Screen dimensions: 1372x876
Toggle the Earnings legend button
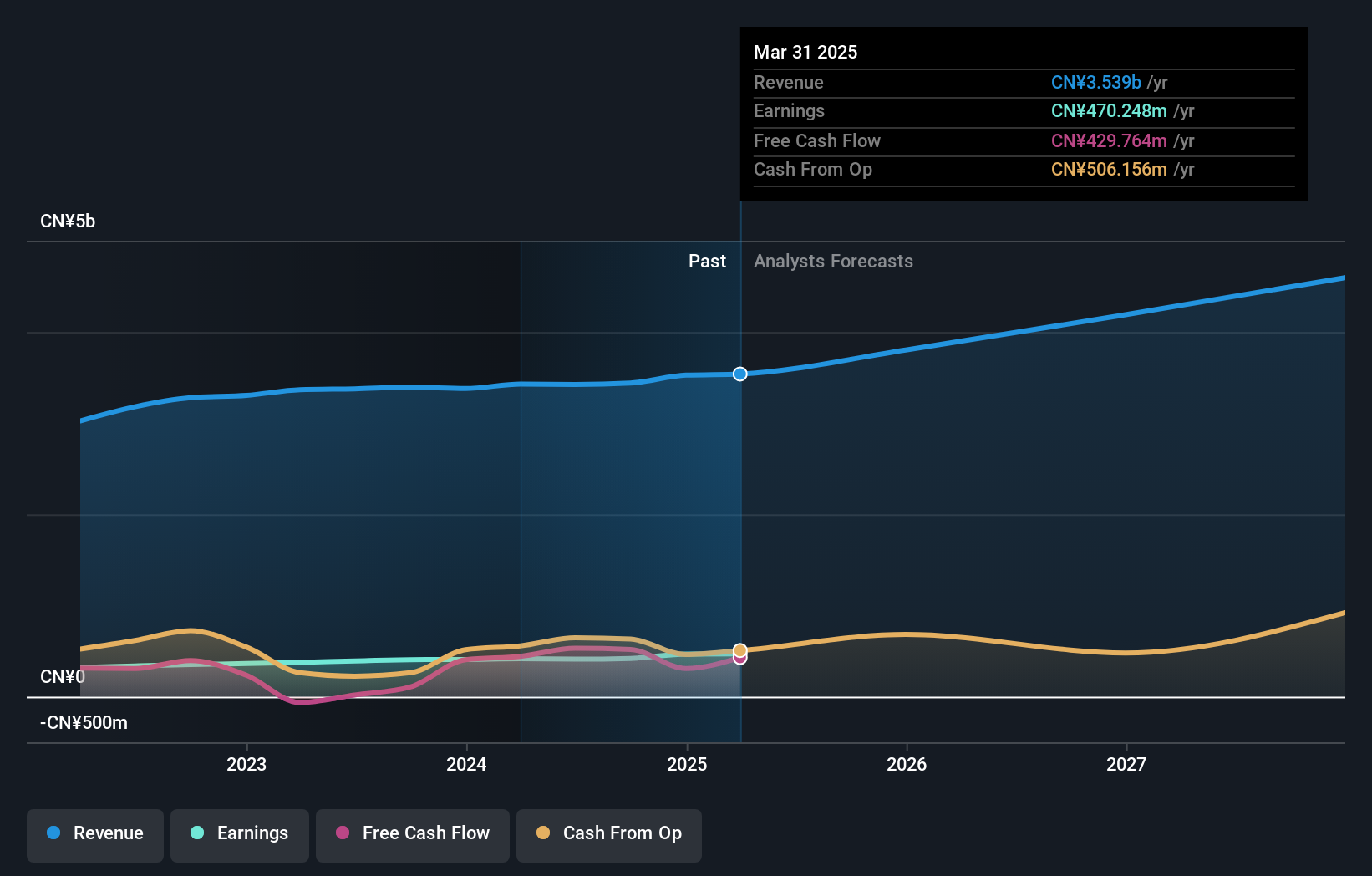point(240,835)
